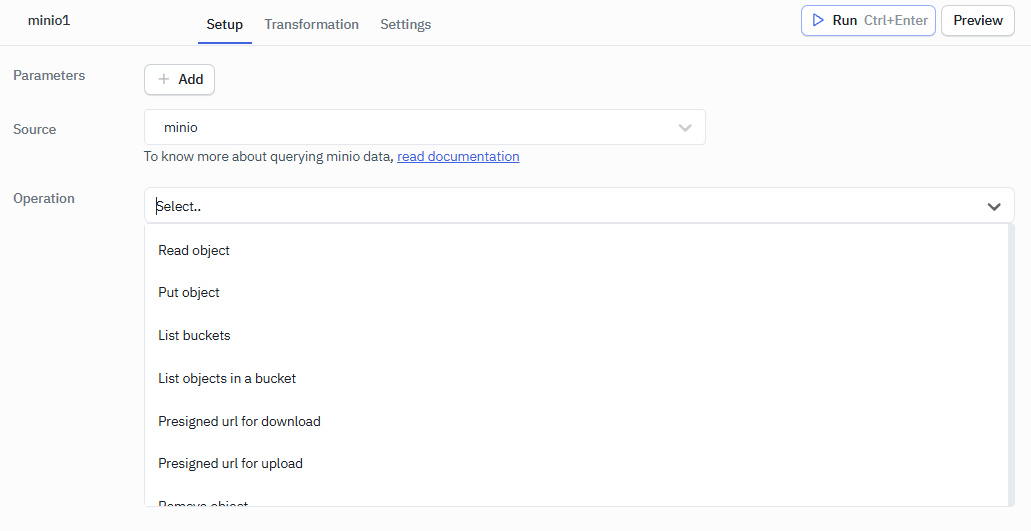Collapse the Operation dropdown using its chevron
Viewport: 1031px width, 531px height.
[994, 206]
